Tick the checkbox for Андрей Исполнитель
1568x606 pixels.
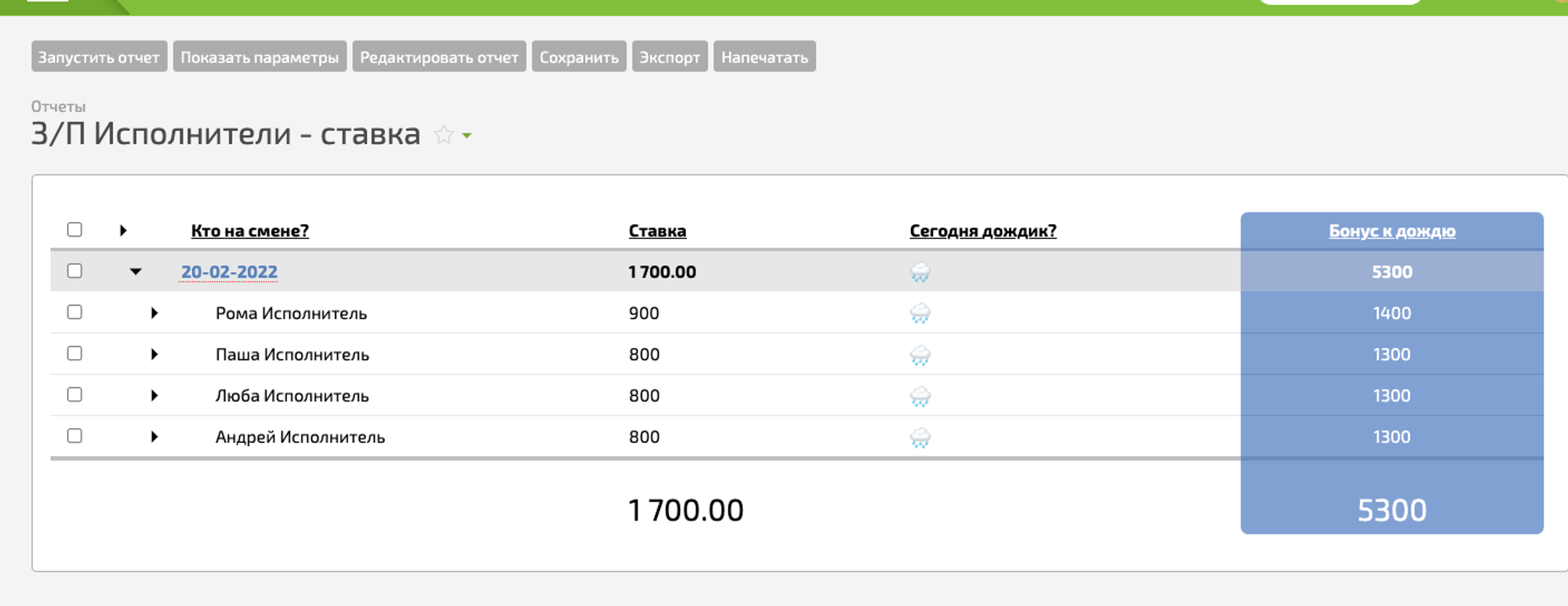(x=74, y=436)
